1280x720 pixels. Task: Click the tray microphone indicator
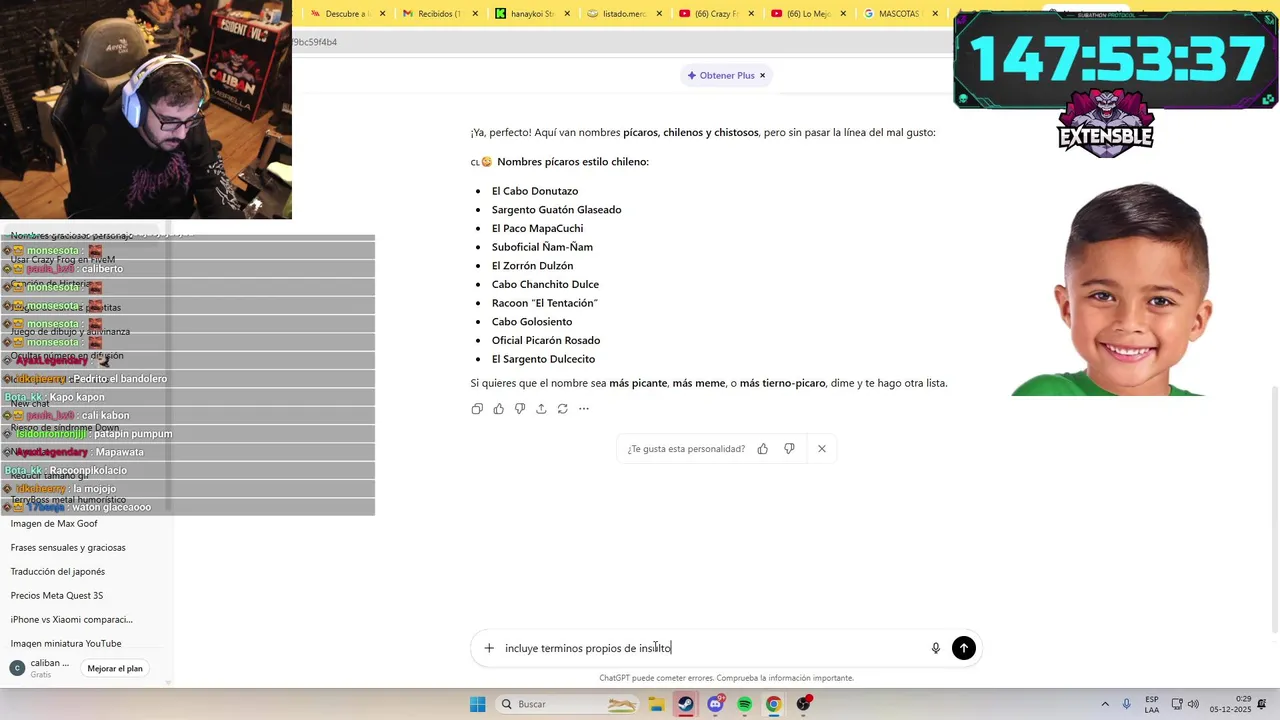(1127, 704)
